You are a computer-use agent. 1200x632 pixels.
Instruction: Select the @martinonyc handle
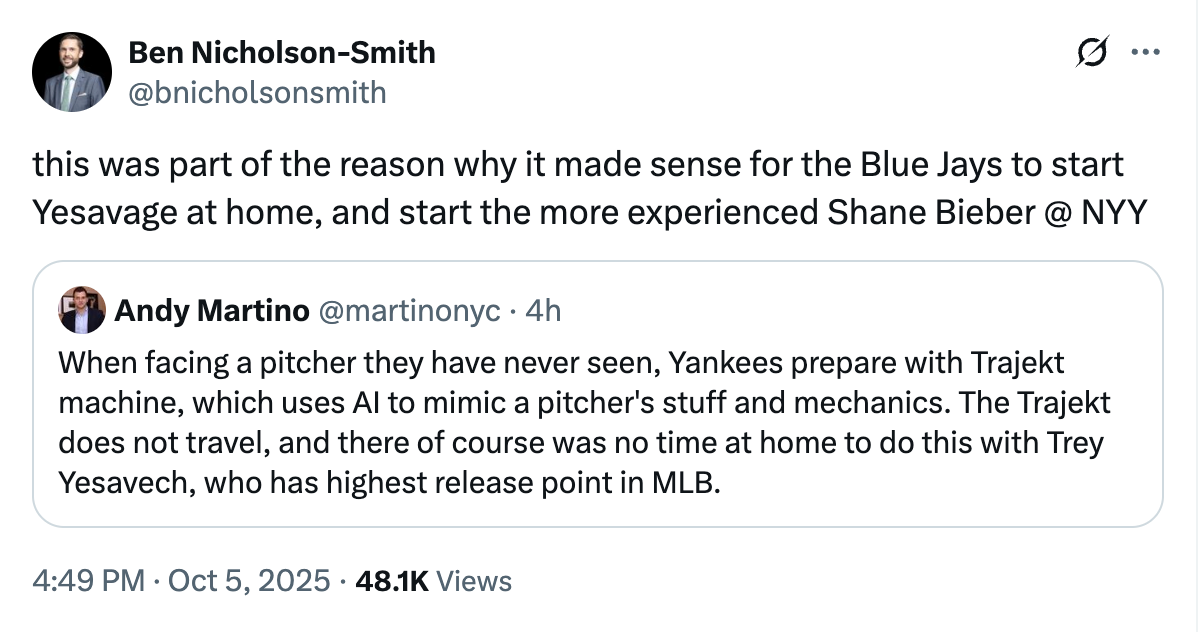pos(409,311)
